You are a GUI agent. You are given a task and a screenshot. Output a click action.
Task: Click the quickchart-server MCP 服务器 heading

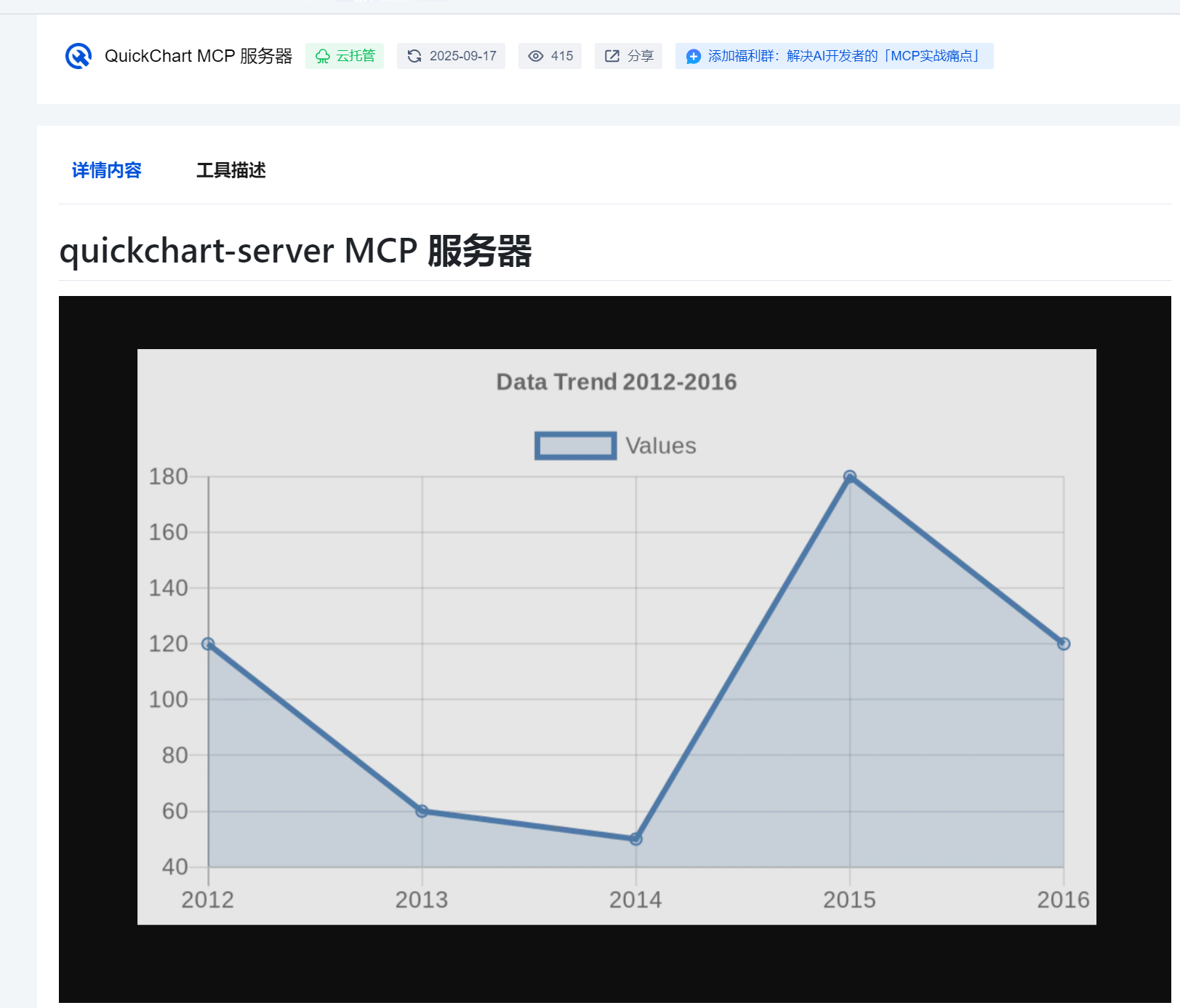click(295, 251)
